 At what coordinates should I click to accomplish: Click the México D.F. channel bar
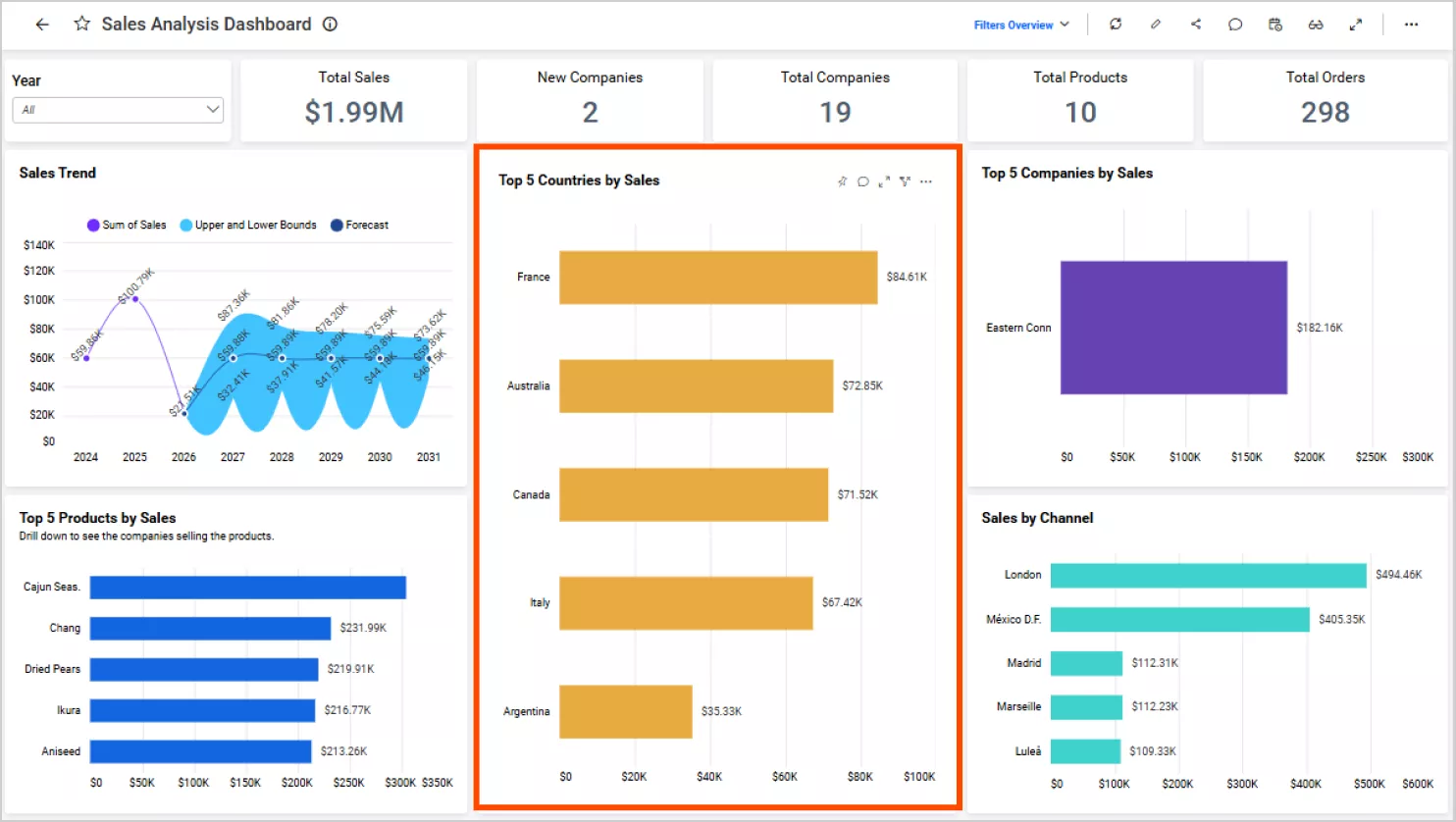(x=1180, y=620)
